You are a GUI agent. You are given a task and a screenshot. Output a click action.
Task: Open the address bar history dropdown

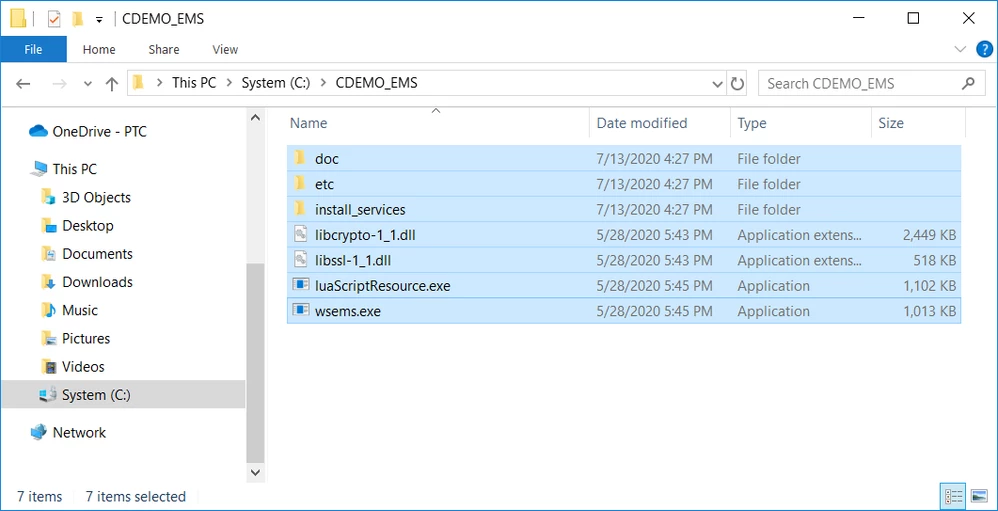pyautogui.click(x=717, y=84)
